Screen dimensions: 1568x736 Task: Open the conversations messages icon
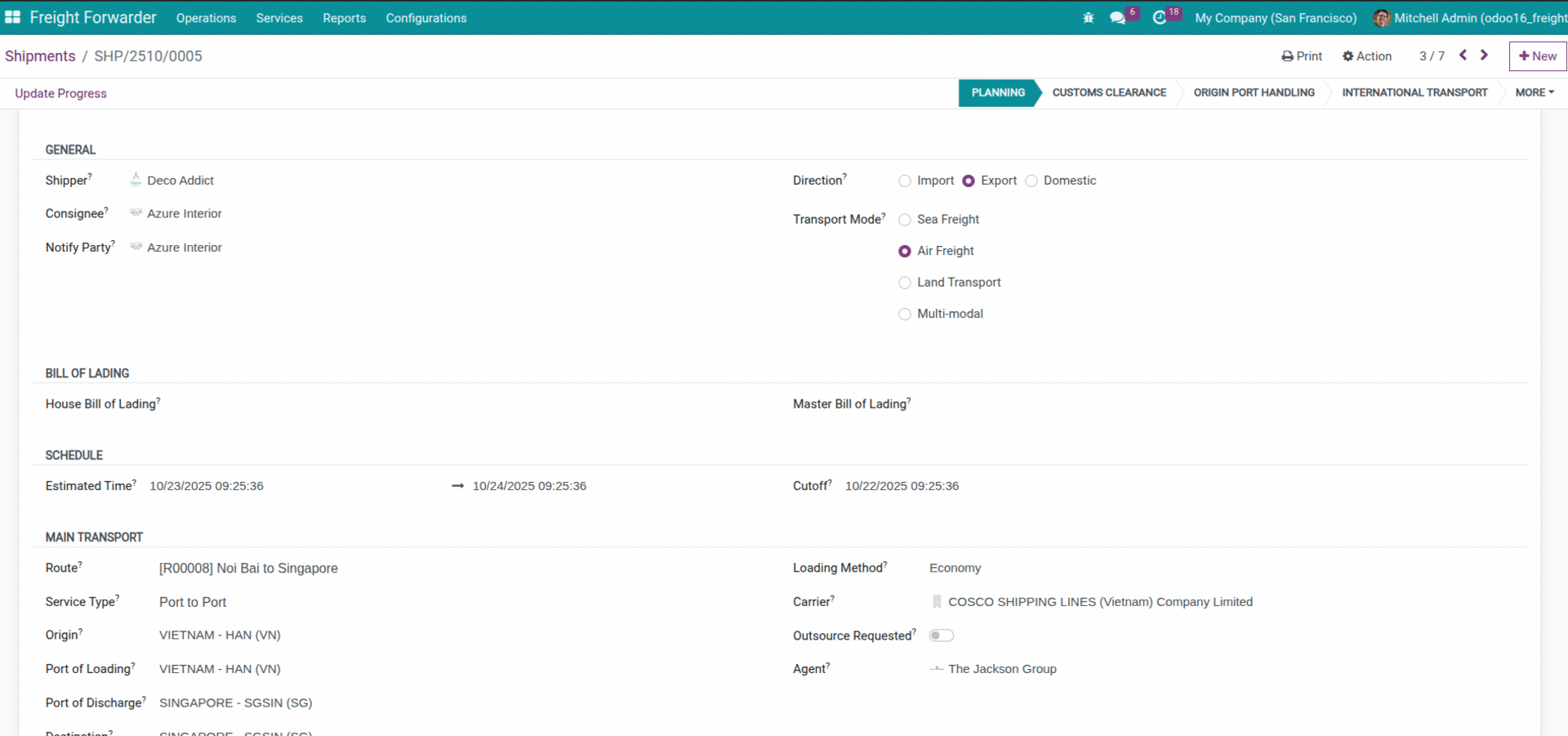tap(1117, 17)
